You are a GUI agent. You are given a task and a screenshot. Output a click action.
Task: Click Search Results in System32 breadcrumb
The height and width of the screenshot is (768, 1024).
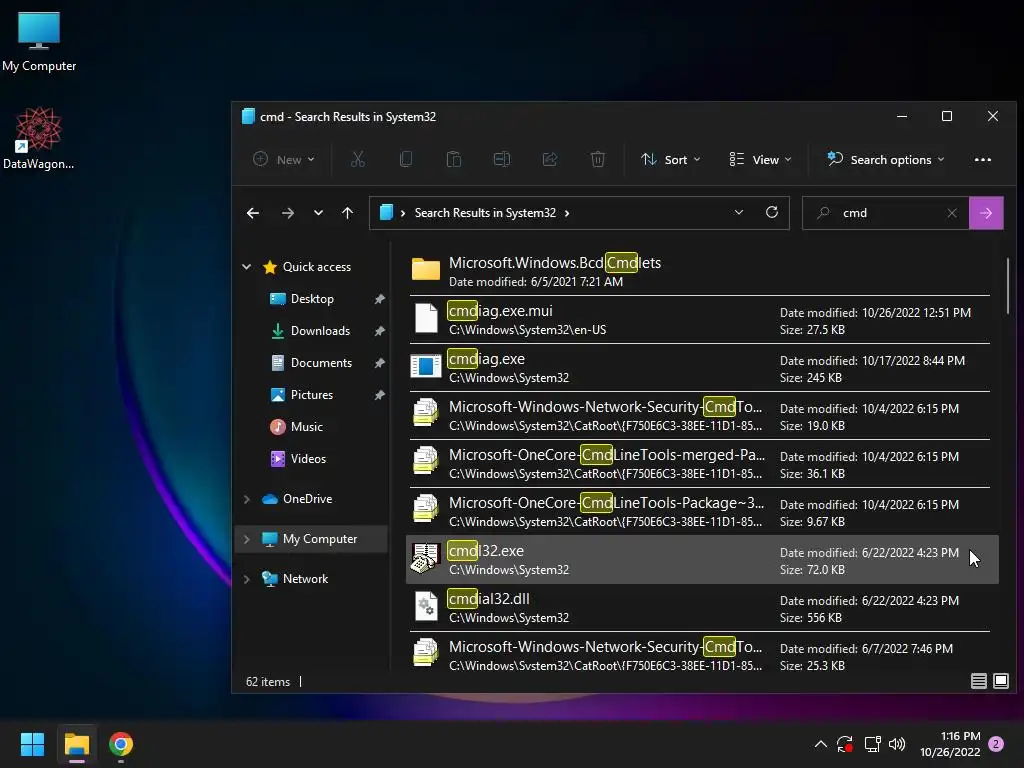[x=485, y=213]
